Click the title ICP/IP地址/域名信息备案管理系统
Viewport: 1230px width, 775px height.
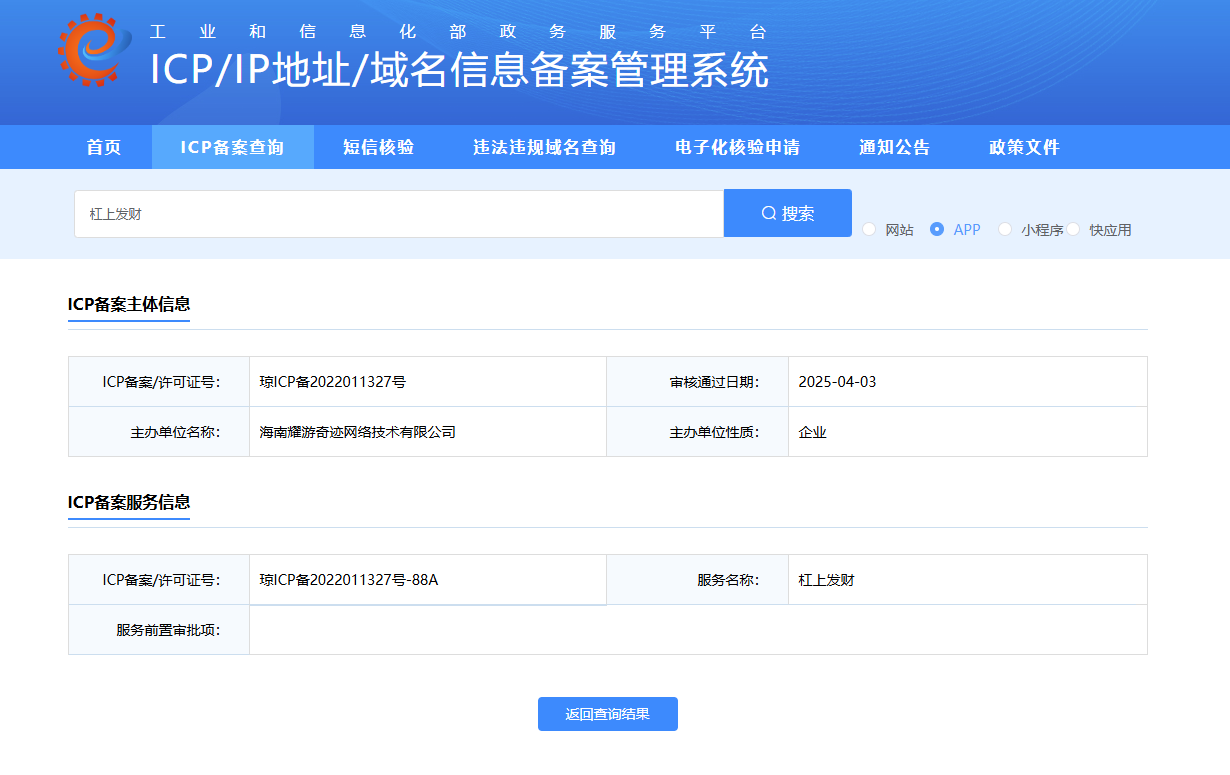[x=459, y=70]
